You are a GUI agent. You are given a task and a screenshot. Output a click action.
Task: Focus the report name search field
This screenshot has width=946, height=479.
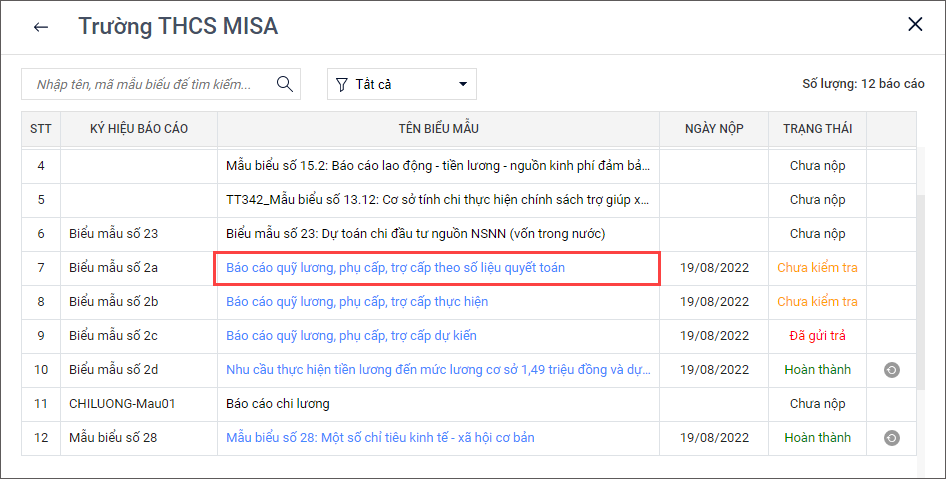point(150,85)
